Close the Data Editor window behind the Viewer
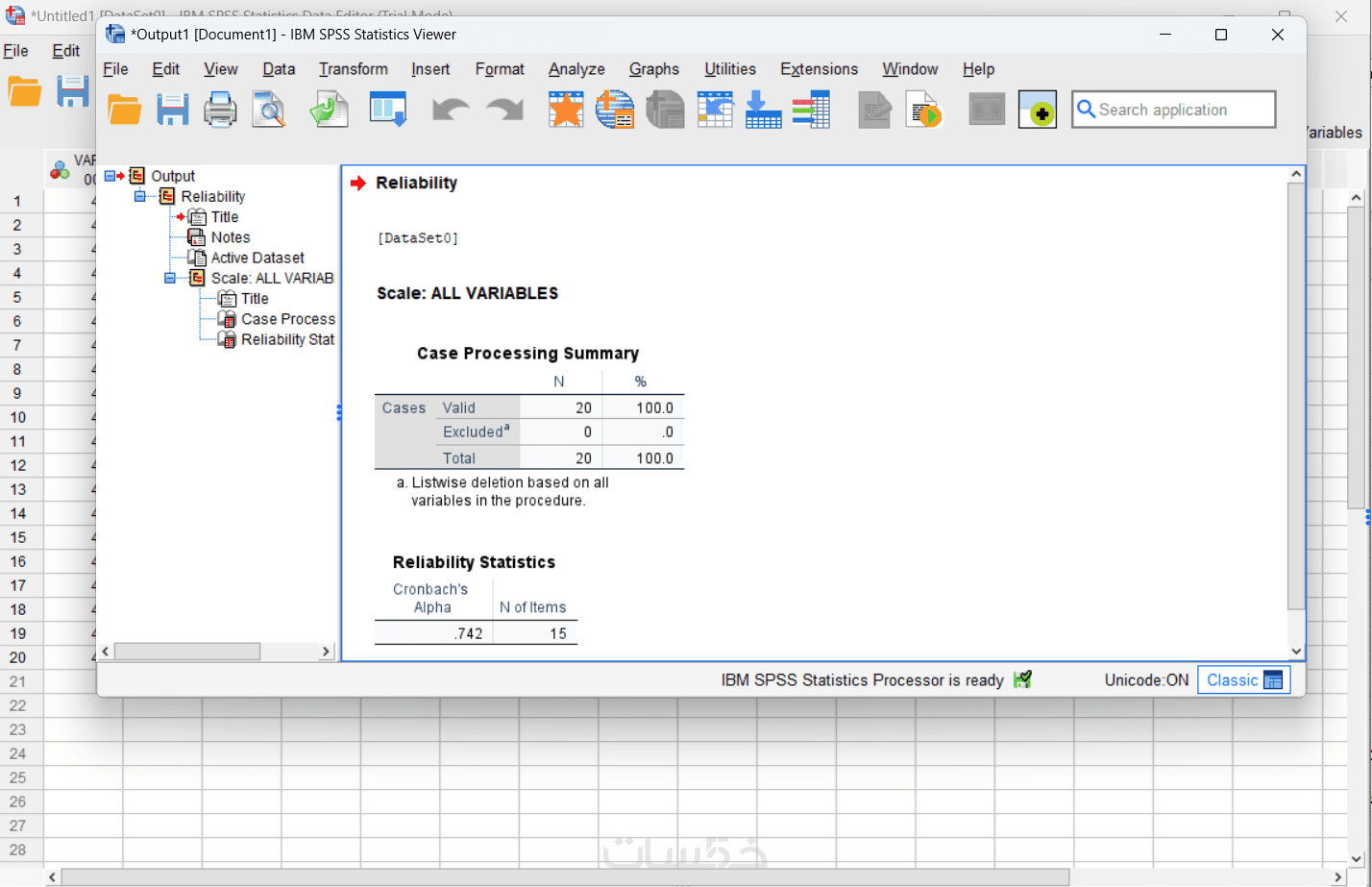1372x887 pixels. pos(1342,15)
